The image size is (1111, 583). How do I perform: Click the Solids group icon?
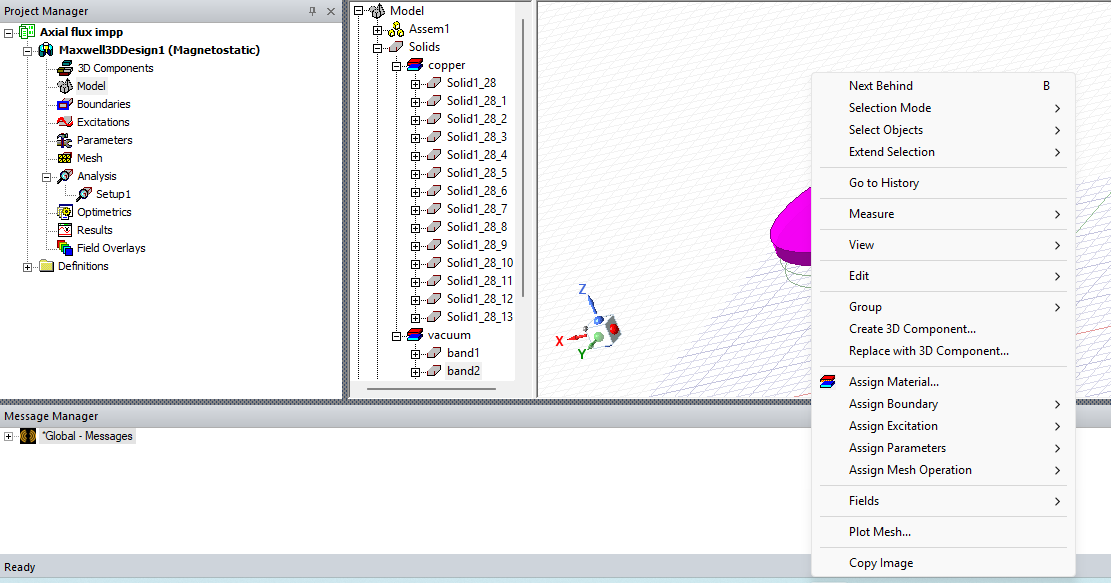pyautogui.click(x=396, y=47)
